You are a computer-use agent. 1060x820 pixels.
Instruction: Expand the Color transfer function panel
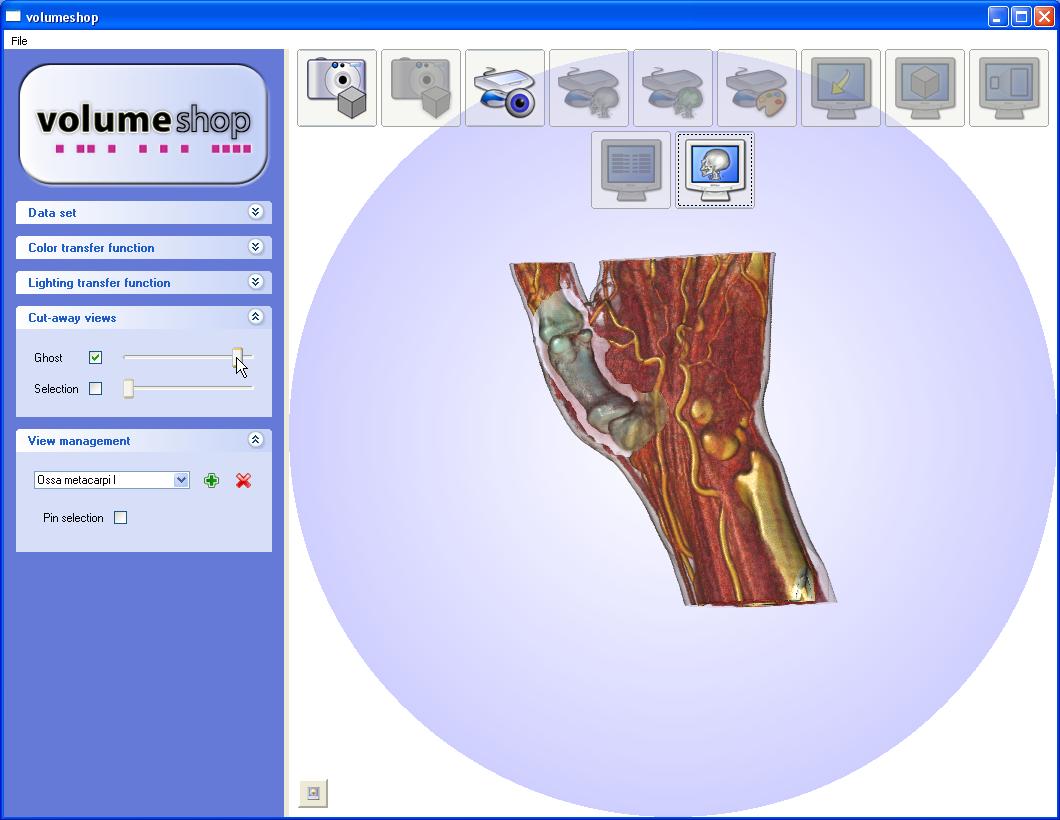tap(256, 247)
